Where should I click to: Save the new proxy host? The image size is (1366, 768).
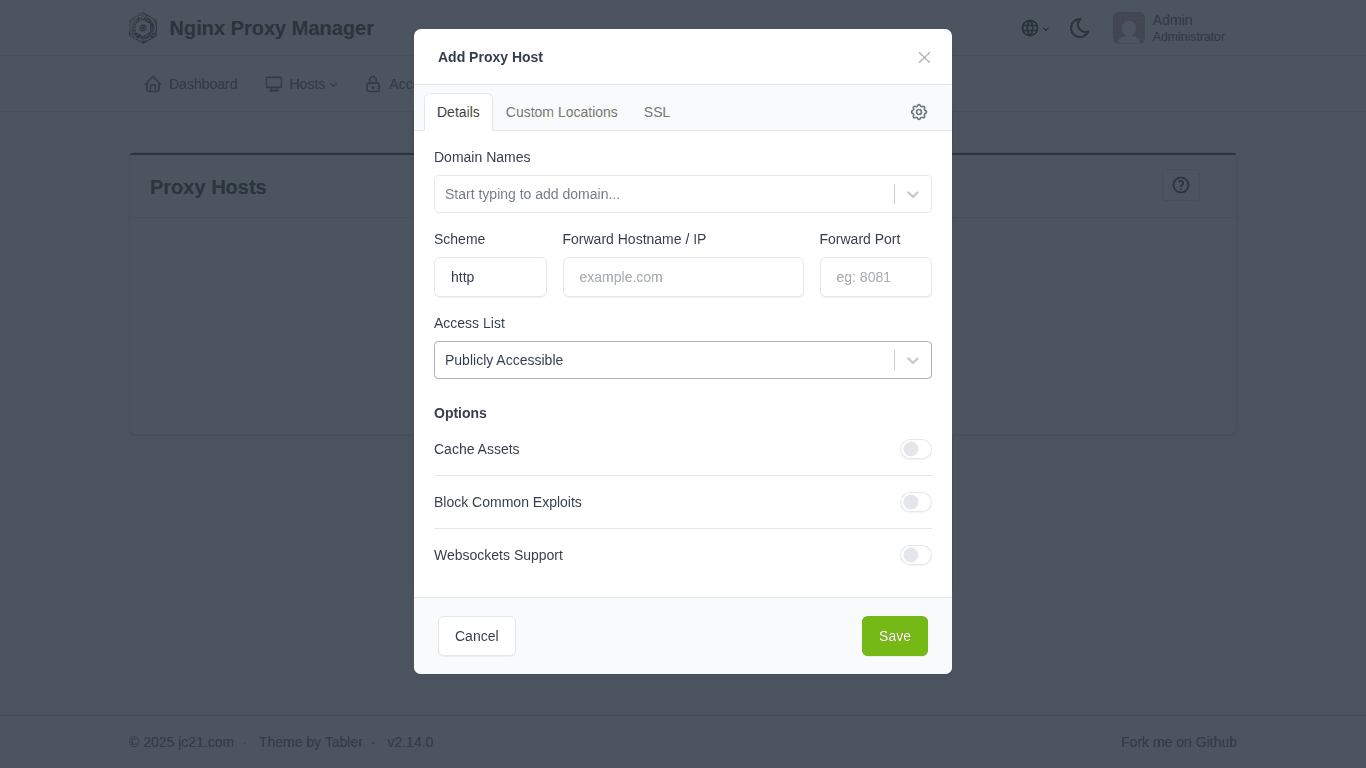(894, 636)
